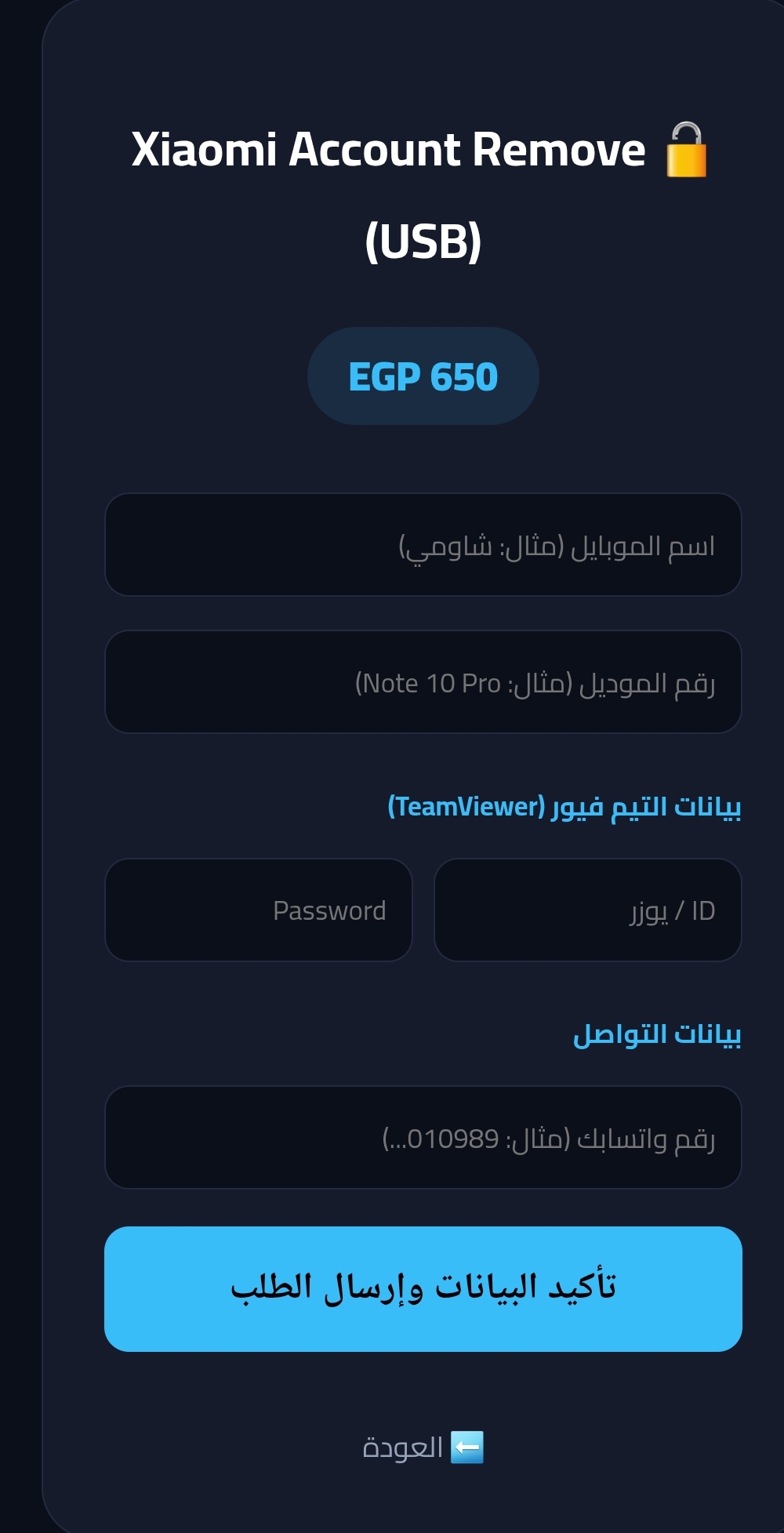784x1533 pixels.
Task: Focus the WhatsApp number contact field
Action: pos(423,1138)
